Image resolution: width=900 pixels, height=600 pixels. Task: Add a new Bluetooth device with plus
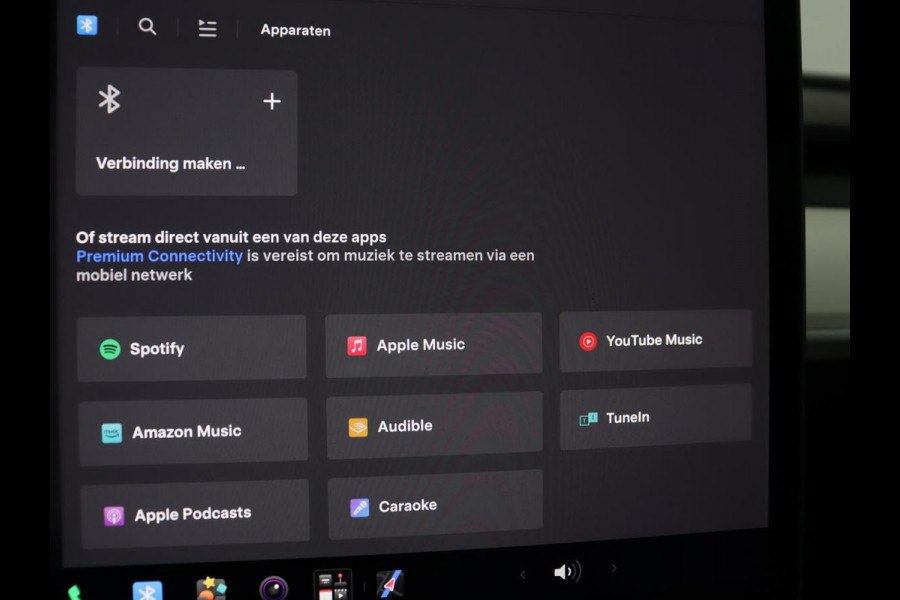point(272,101)
